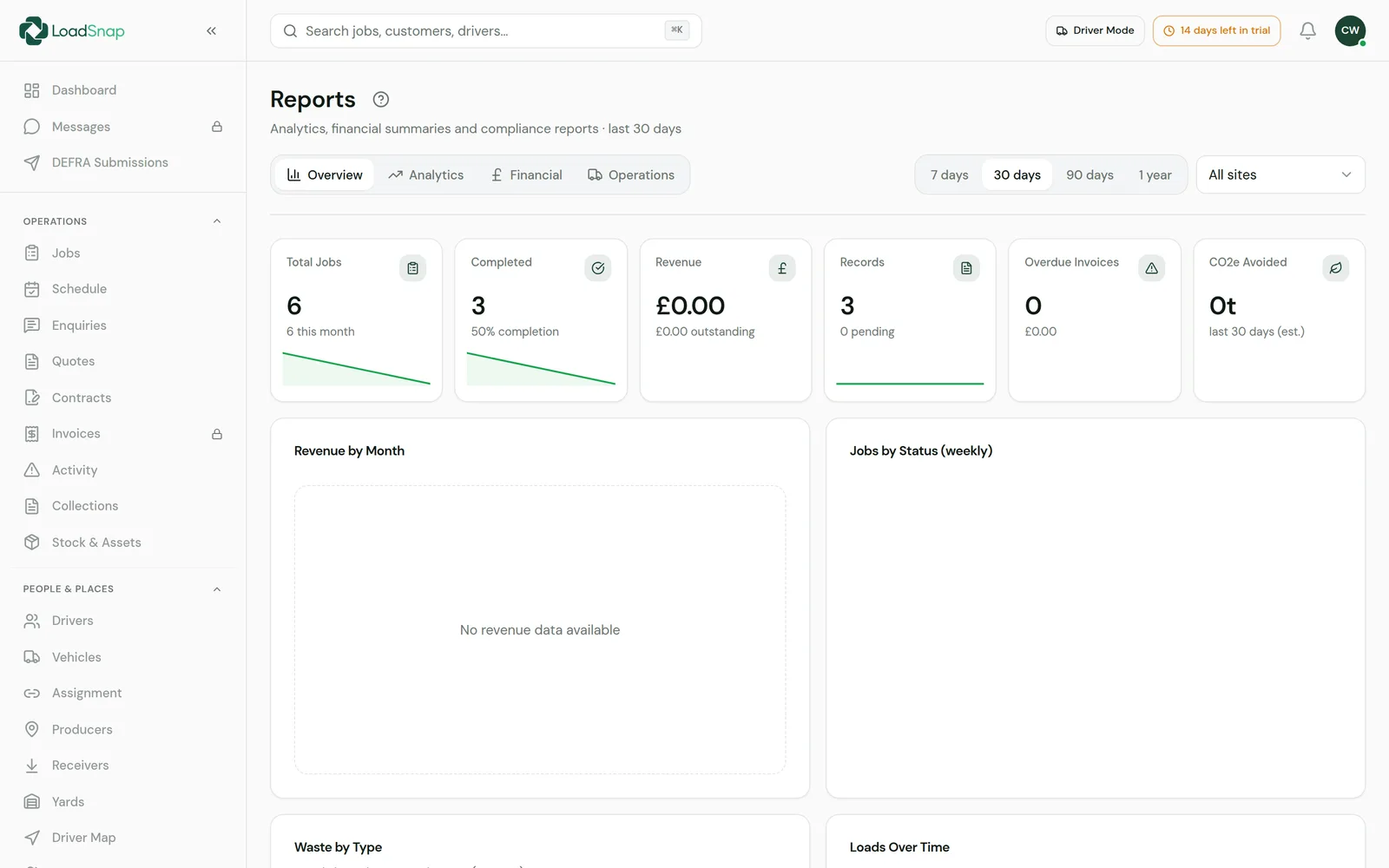Screen dimensions: 1389x868
Task: Click the DEFRA Submissions send icon
Action: click(32, 162)
